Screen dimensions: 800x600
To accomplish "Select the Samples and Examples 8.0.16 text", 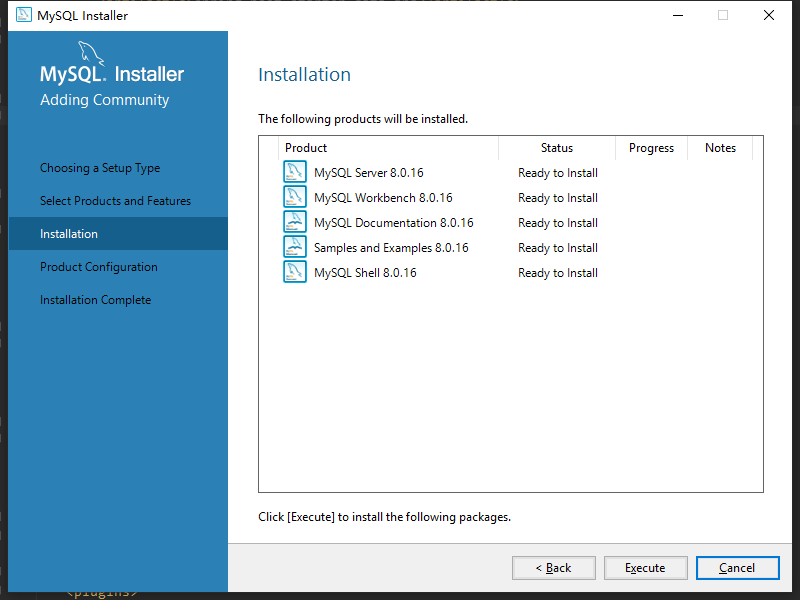I will coord(391,248).
